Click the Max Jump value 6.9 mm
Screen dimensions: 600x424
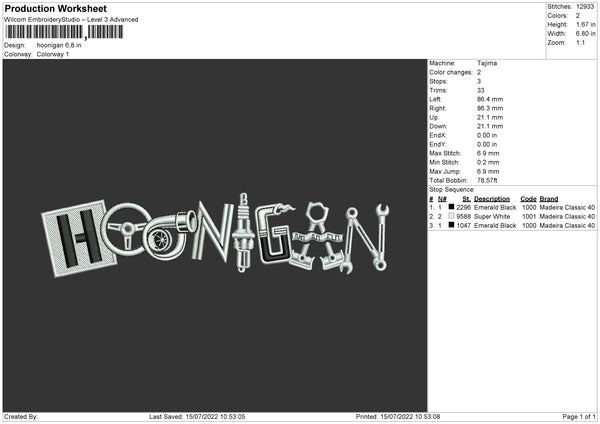coord(488,172)
